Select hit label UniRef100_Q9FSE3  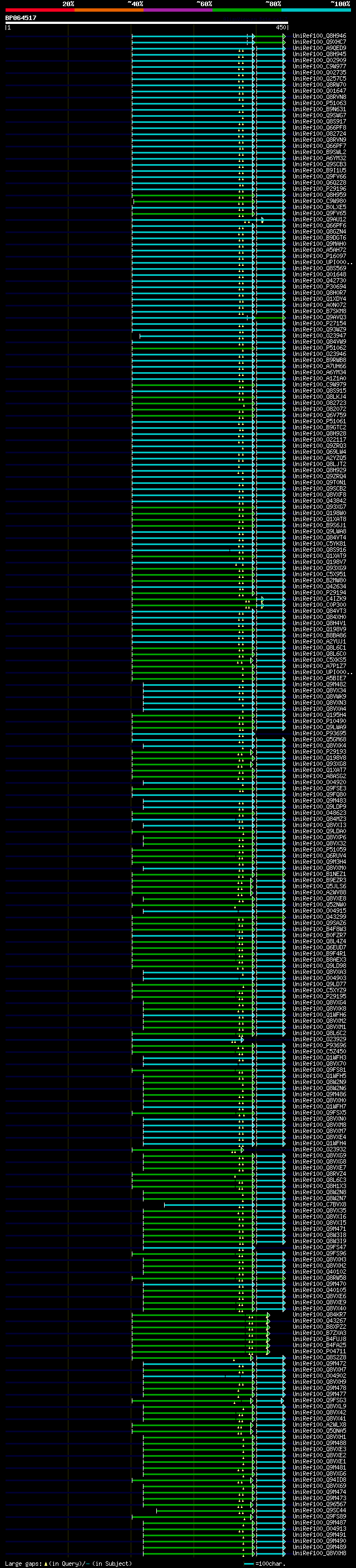[319, 788]
